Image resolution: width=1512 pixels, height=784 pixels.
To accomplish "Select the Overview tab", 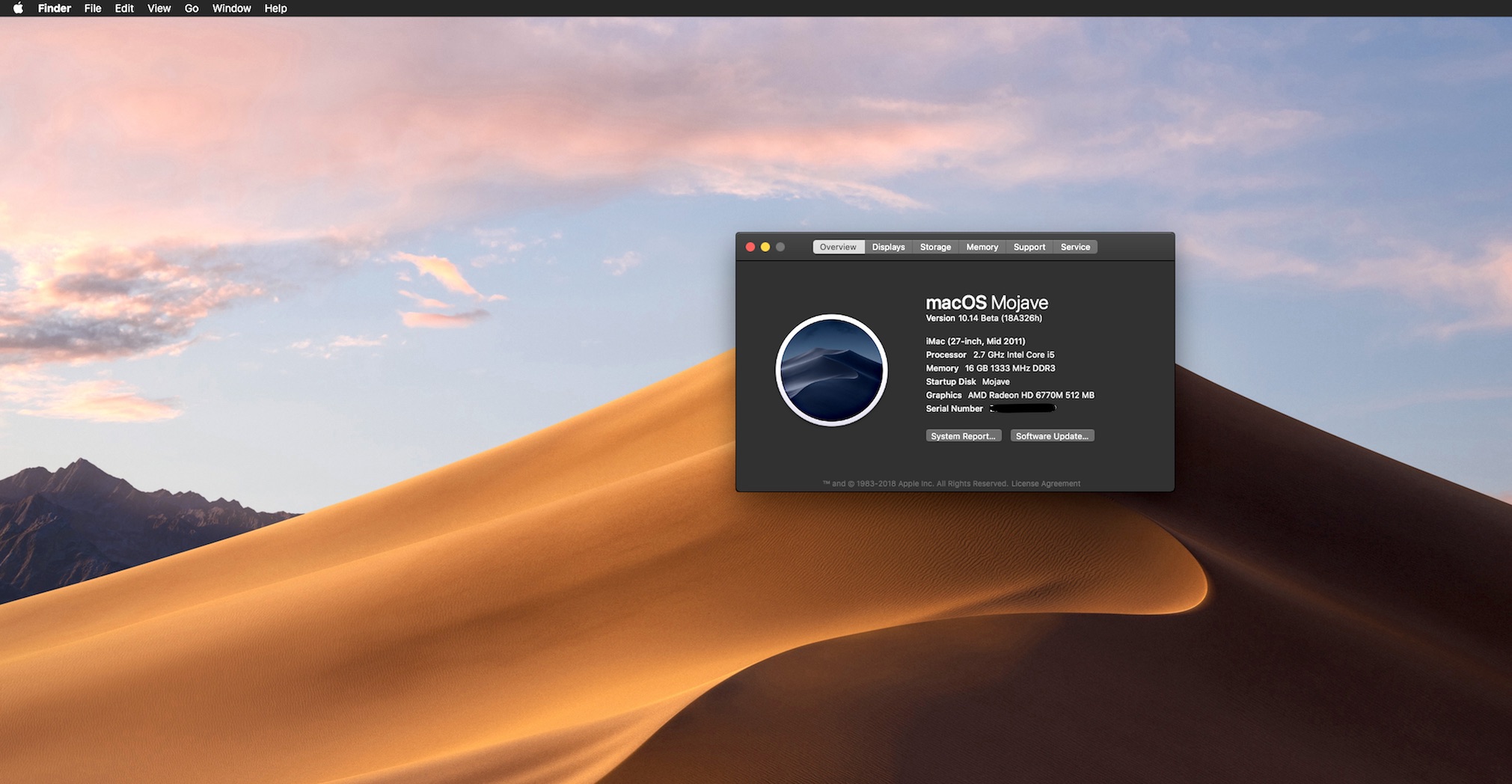I will 838,247.
